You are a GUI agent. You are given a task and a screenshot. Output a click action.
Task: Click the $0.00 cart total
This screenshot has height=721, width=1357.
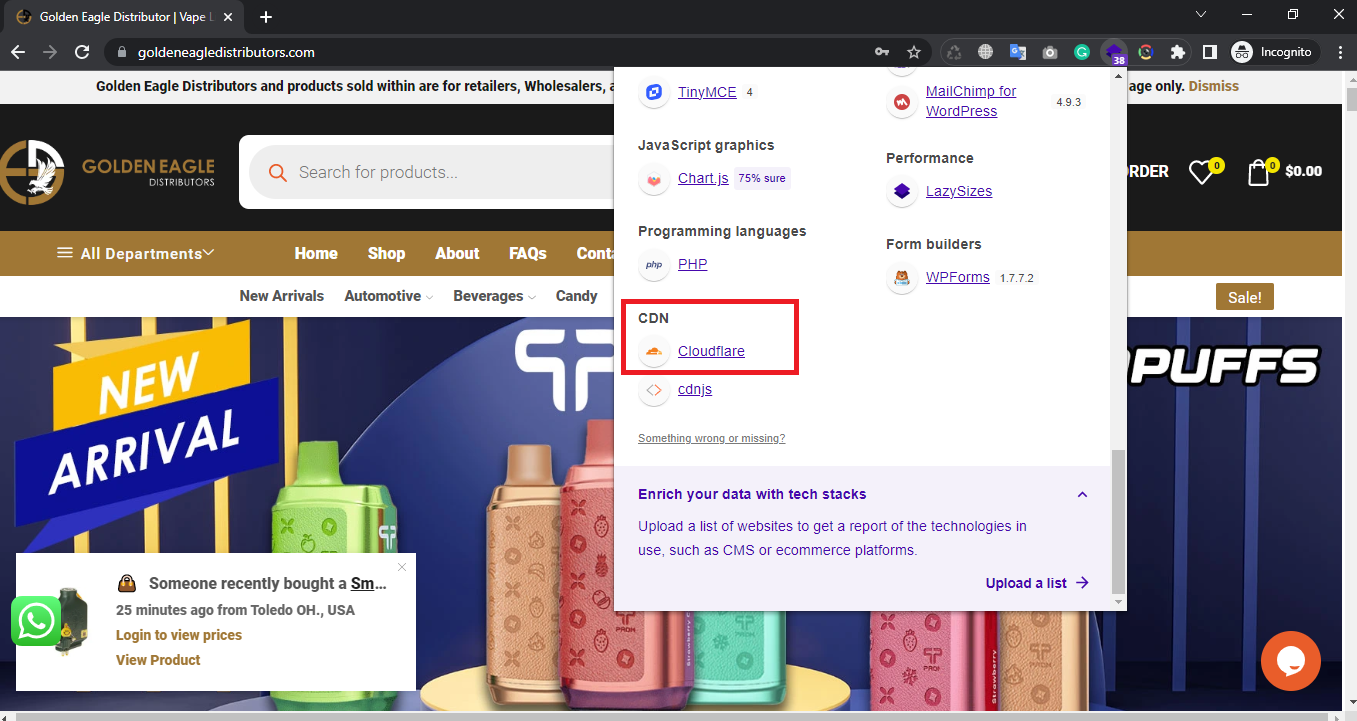tap(1303, 171)
